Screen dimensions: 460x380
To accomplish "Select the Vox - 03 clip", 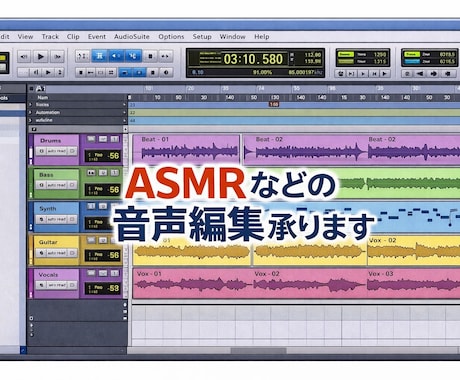I will pyautogui.click(x=413, y=283).
